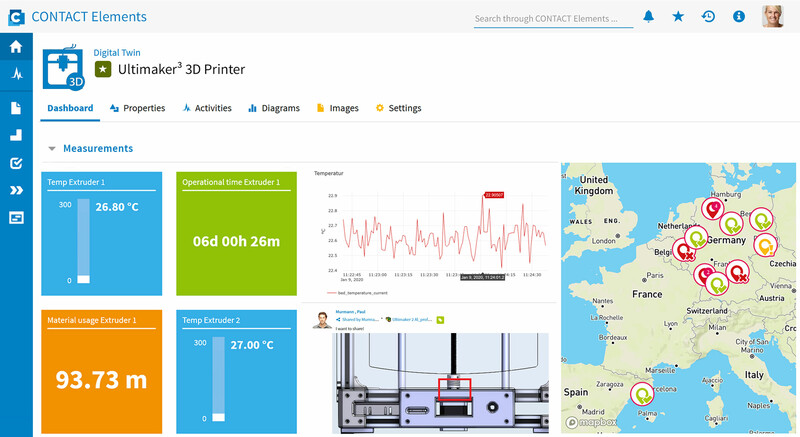This screenshot has width=800, height=437.
Task: Click the Digital Twin breadcrumb link
Action: point(116,53)
